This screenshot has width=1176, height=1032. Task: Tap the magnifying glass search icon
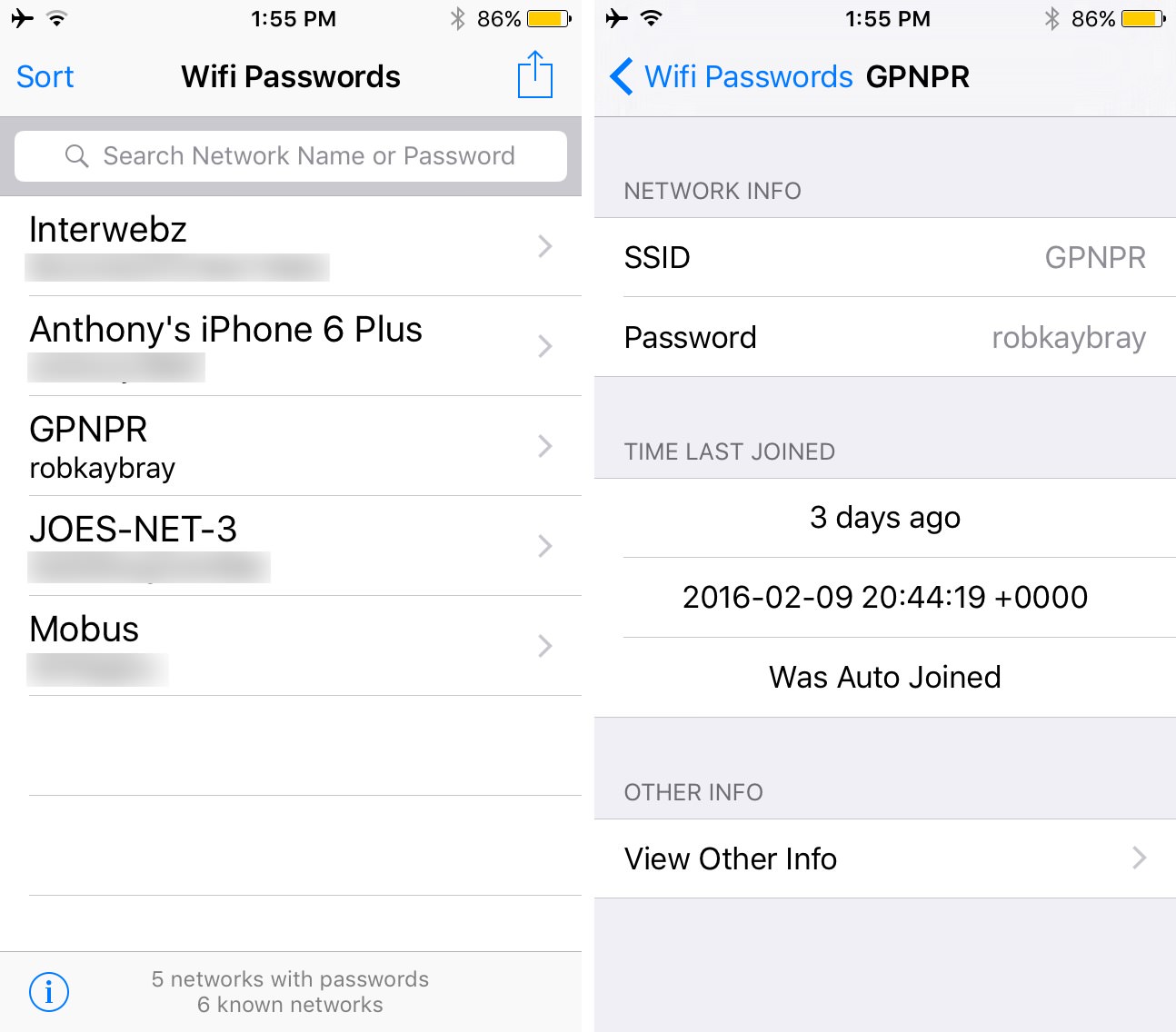77,156
